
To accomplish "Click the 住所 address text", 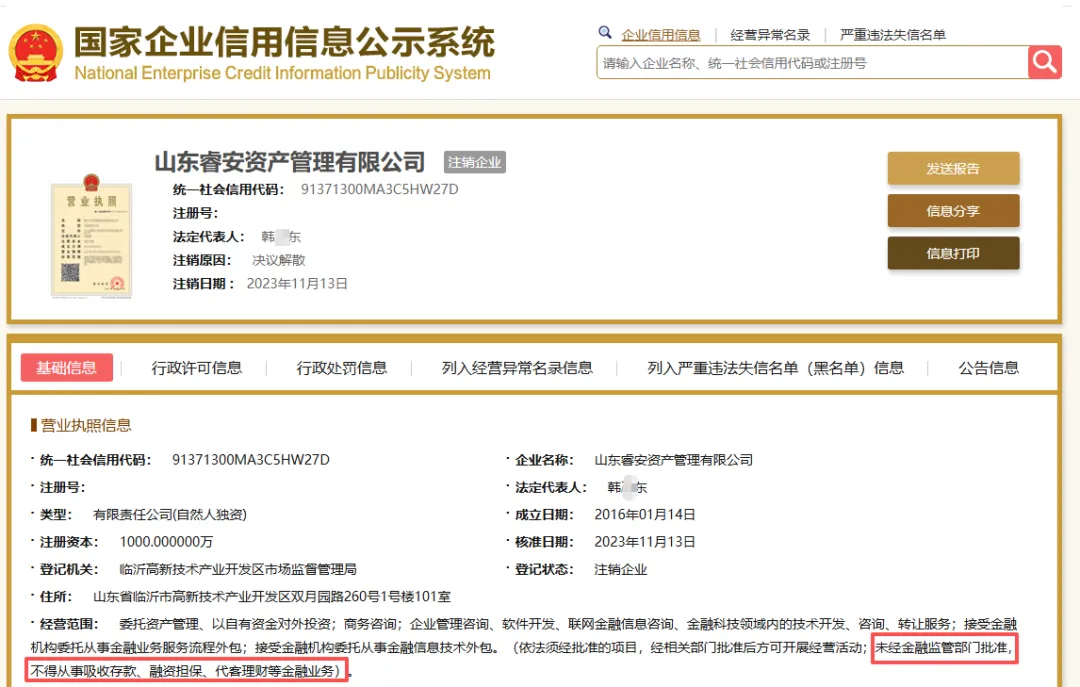I will point(272,596).
